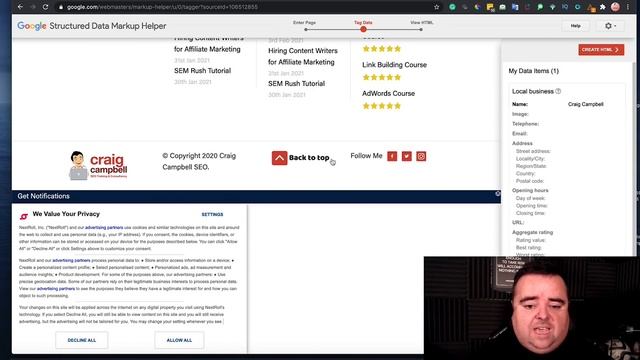640x360 pixels.
Task: Open the Chrome profile avatar
Action: pyautogui.click(x=616, y=7)
